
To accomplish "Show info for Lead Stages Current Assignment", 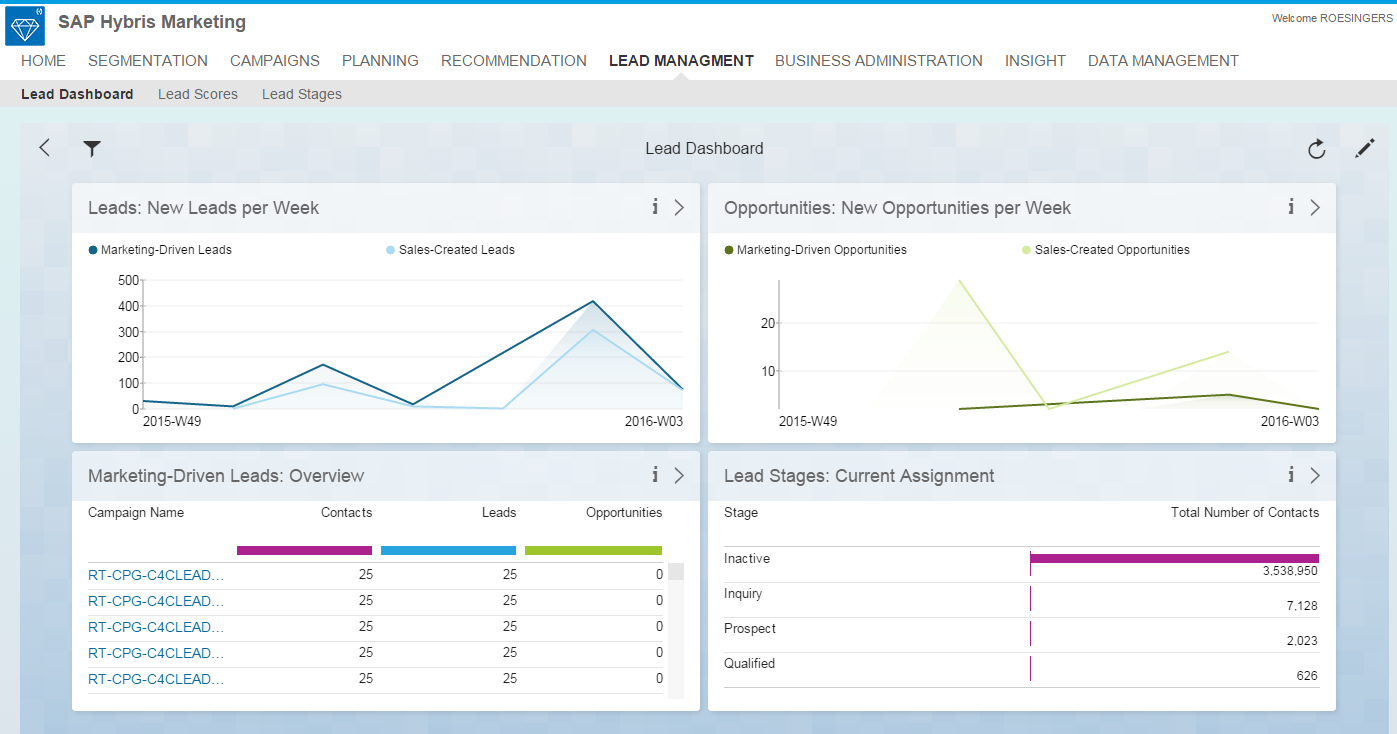I will tap(1291, 475).
